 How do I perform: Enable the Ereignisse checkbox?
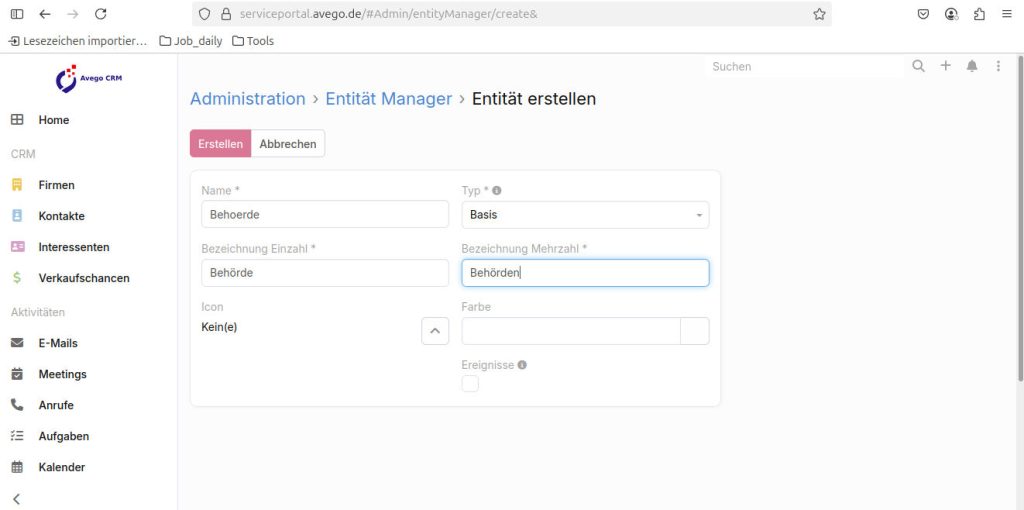[470, 384]
